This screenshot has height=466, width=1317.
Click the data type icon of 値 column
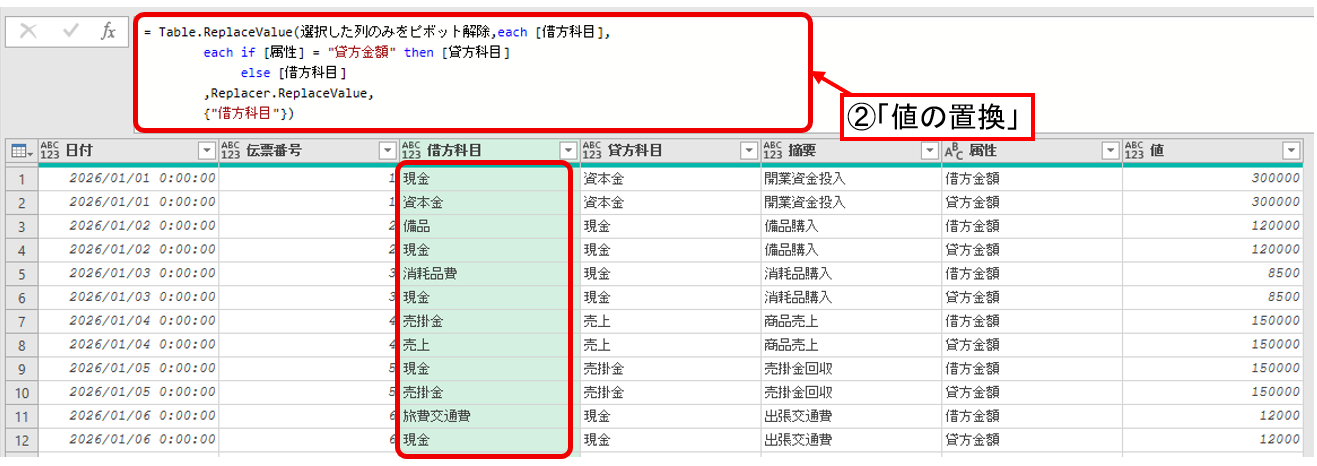tap(1135, 151)
